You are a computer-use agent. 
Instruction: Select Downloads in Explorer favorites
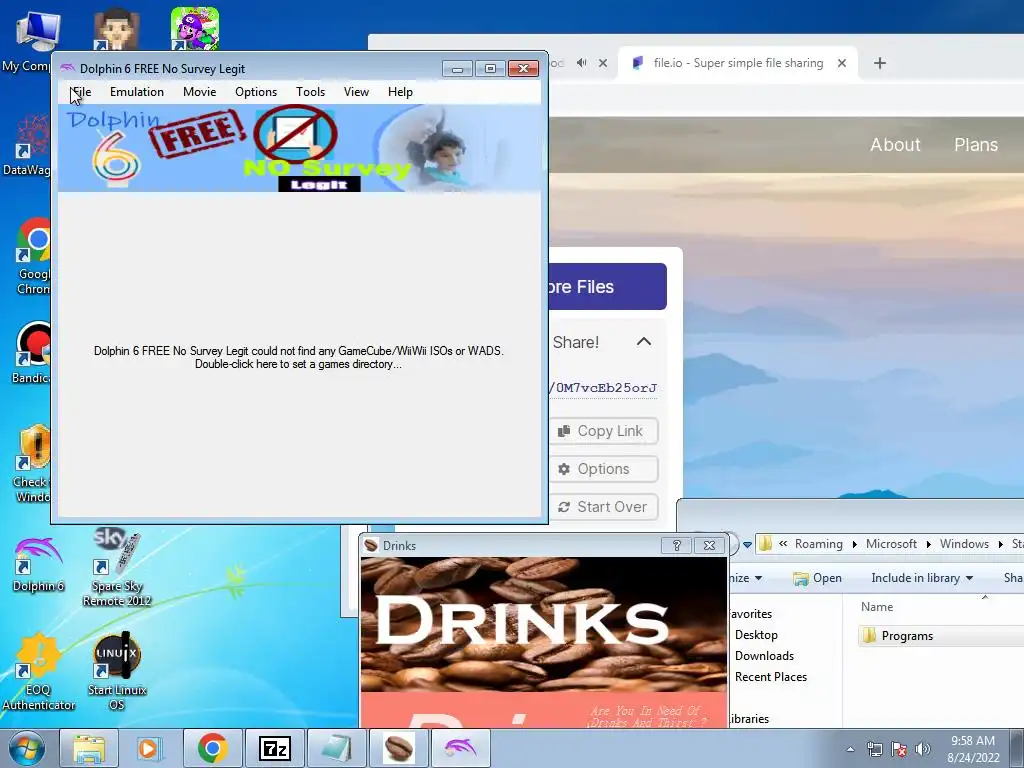point(764,656)
